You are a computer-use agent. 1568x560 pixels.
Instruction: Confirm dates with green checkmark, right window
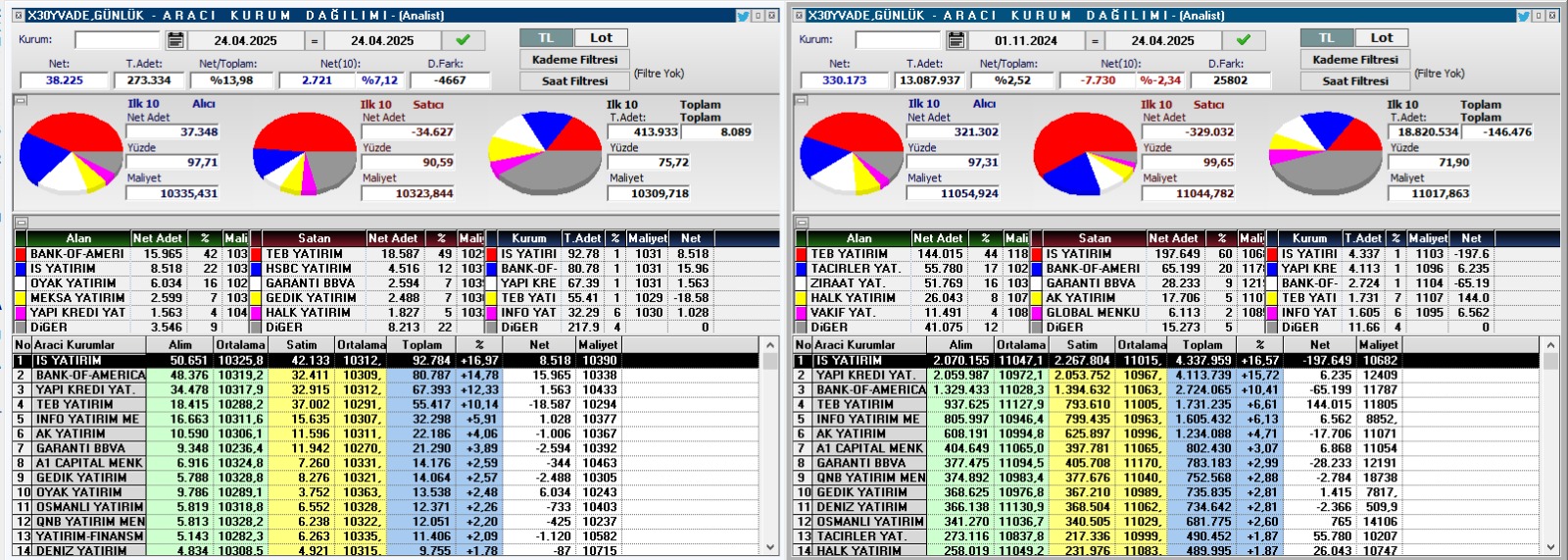(1243, 40)
